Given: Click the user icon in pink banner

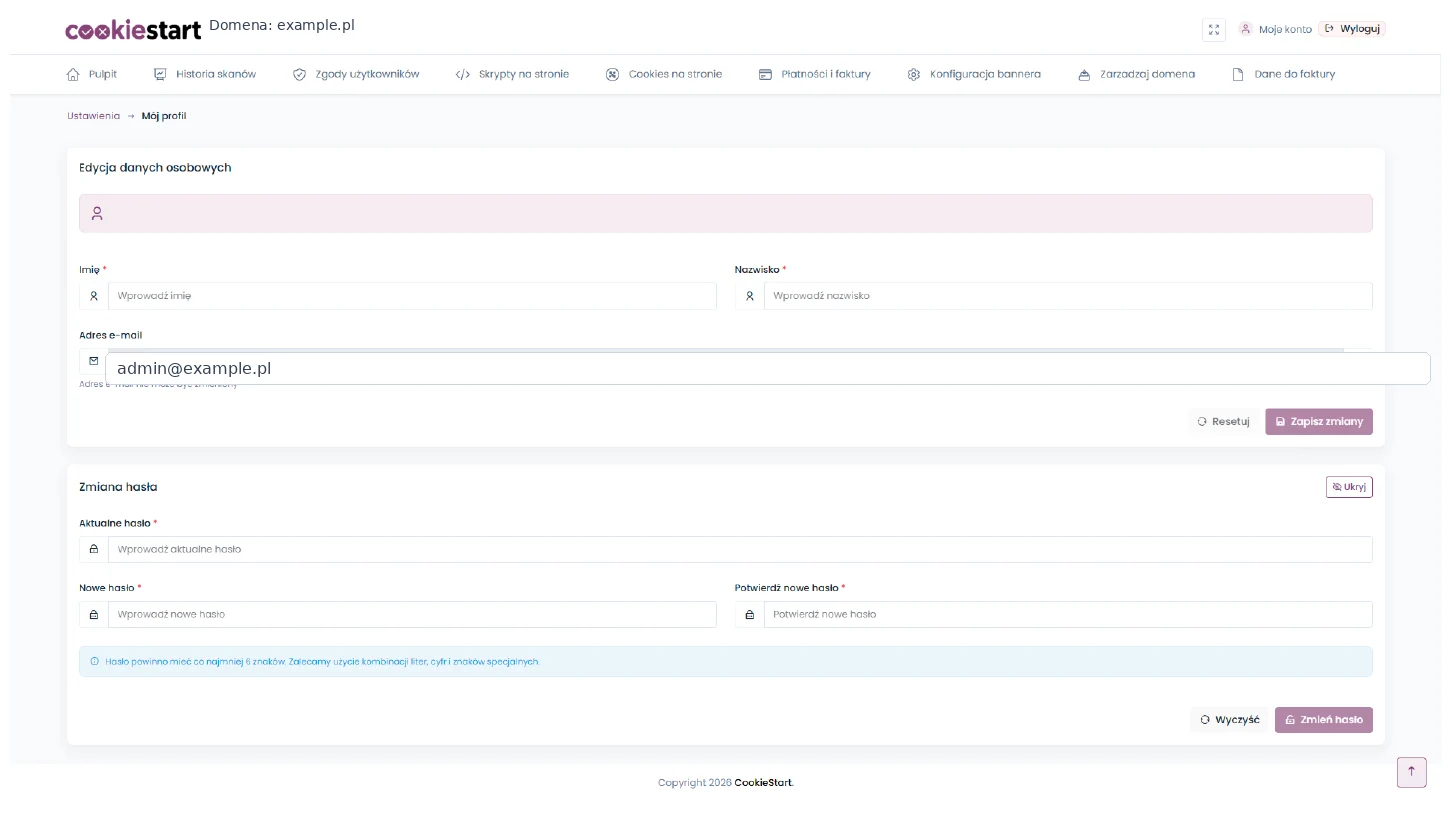Looking at the screenshot, I should (x=97, y=213).
